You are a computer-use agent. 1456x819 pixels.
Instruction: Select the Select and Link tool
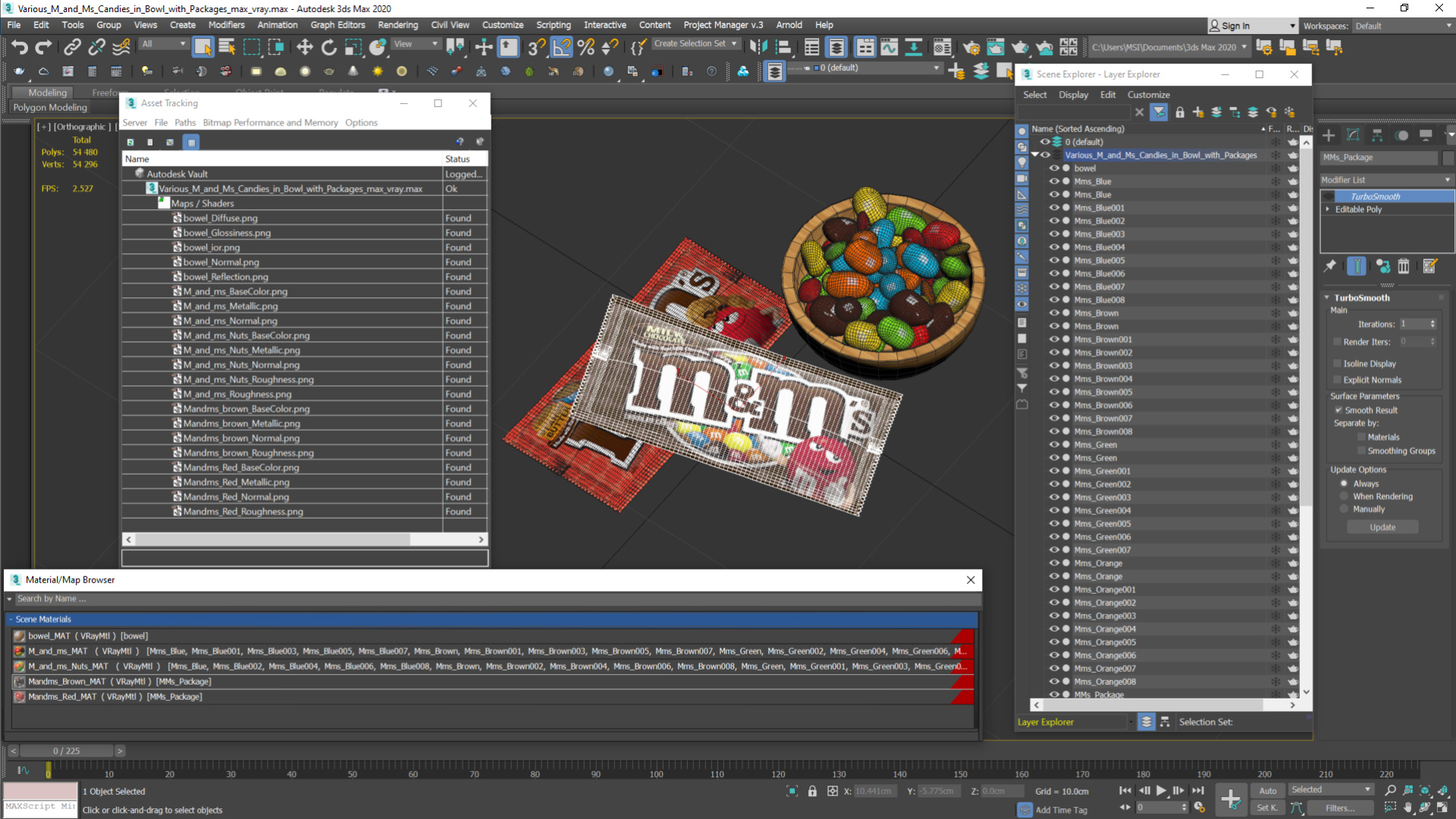(x=72, y=47)
